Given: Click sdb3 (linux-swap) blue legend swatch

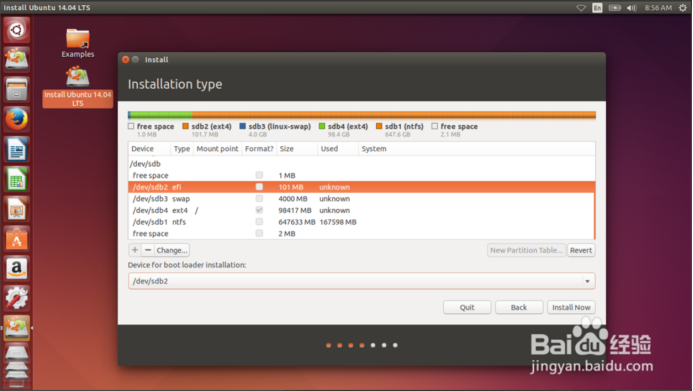Looking at the screenshot, I should [242, 126].
